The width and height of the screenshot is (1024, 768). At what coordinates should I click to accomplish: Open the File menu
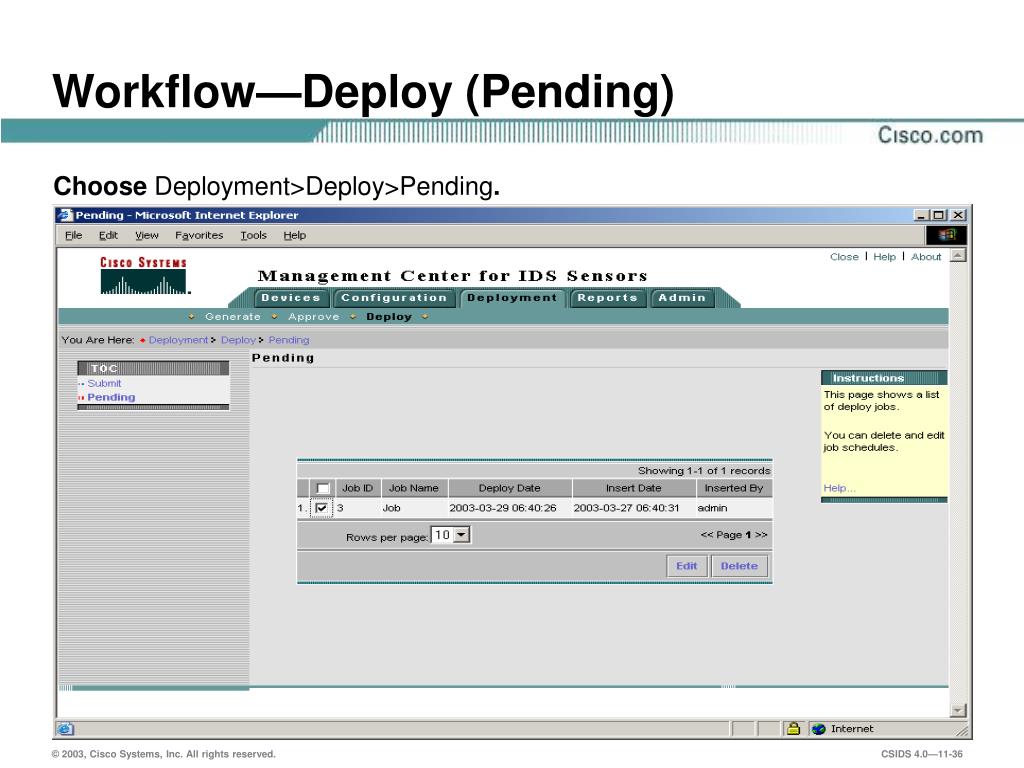74,235
